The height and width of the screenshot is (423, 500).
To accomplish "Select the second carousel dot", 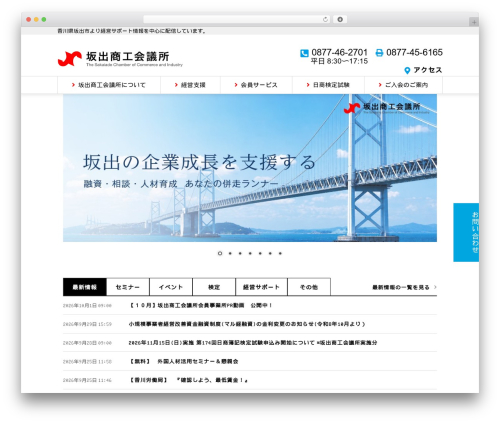I will click(230, 253).
